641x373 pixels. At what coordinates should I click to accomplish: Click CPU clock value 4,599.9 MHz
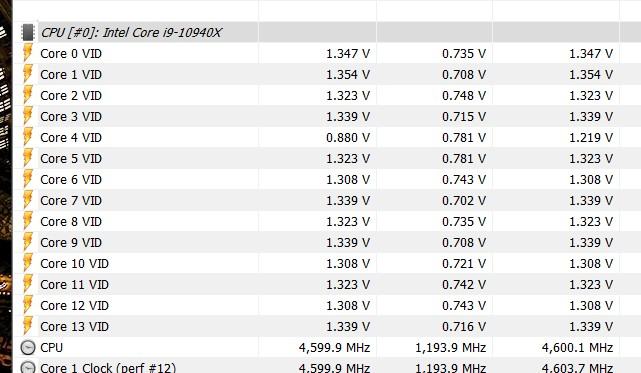(334, 348)
